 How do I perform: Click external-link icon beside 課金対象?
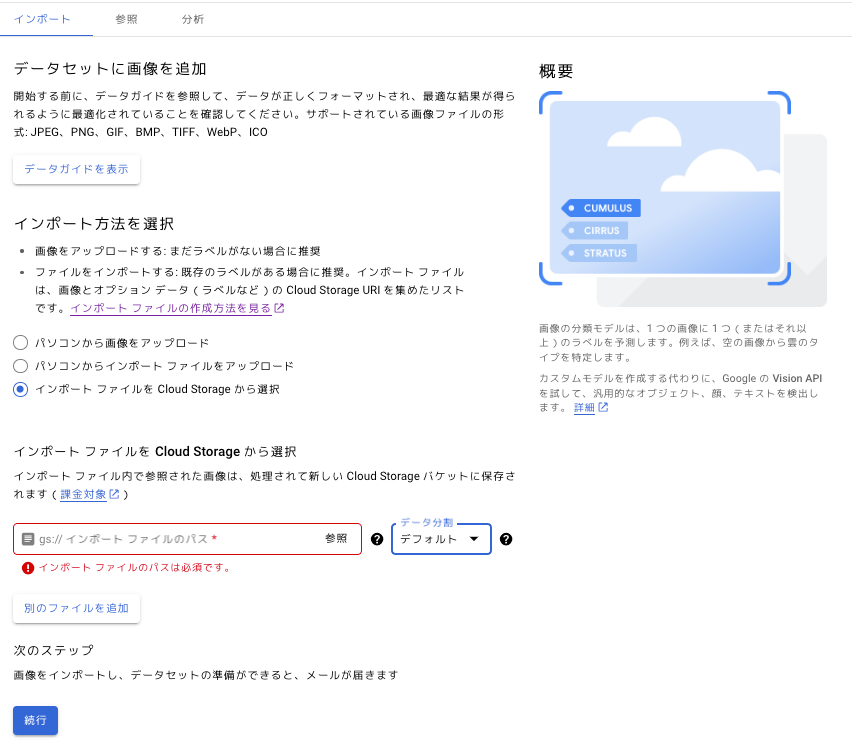click(x=114, y=494)
